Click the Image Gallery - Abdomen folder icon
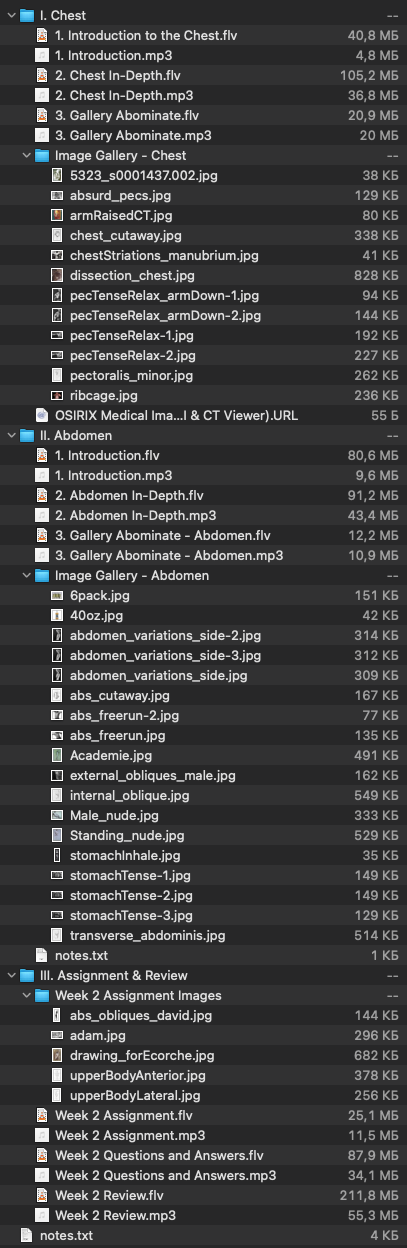 tap(42, 575)
